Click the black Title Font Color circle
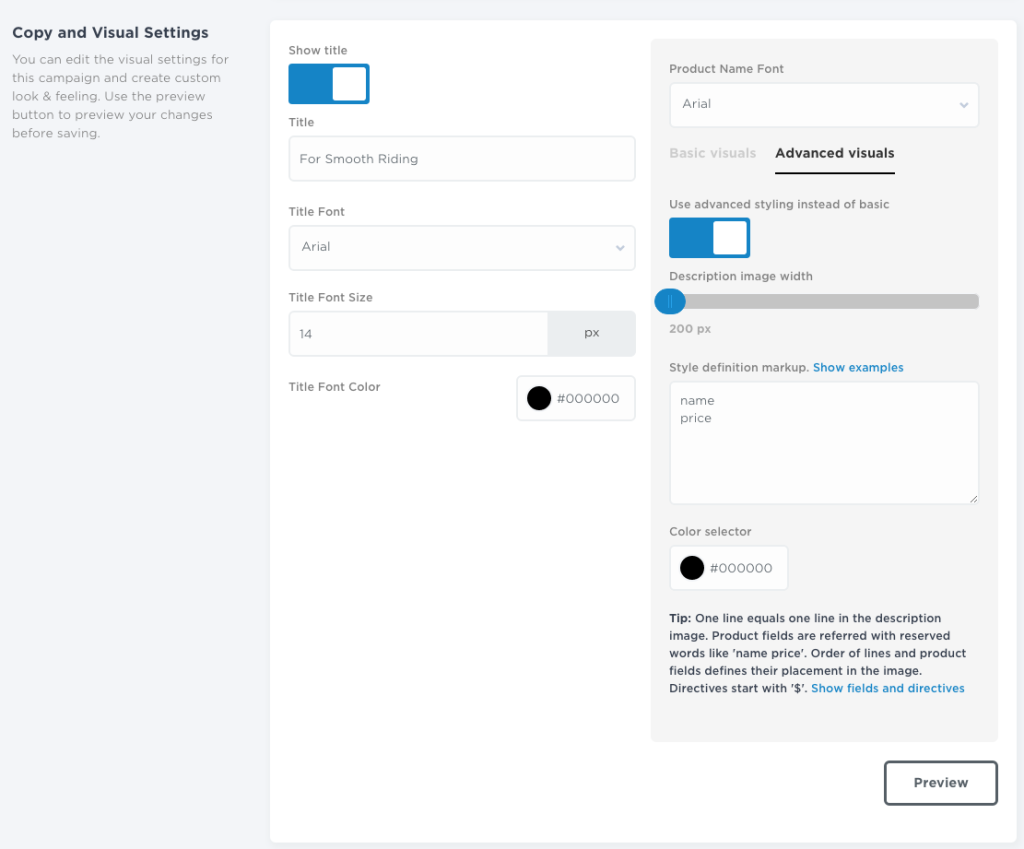Screen dimensions: 1024x849 539,398
